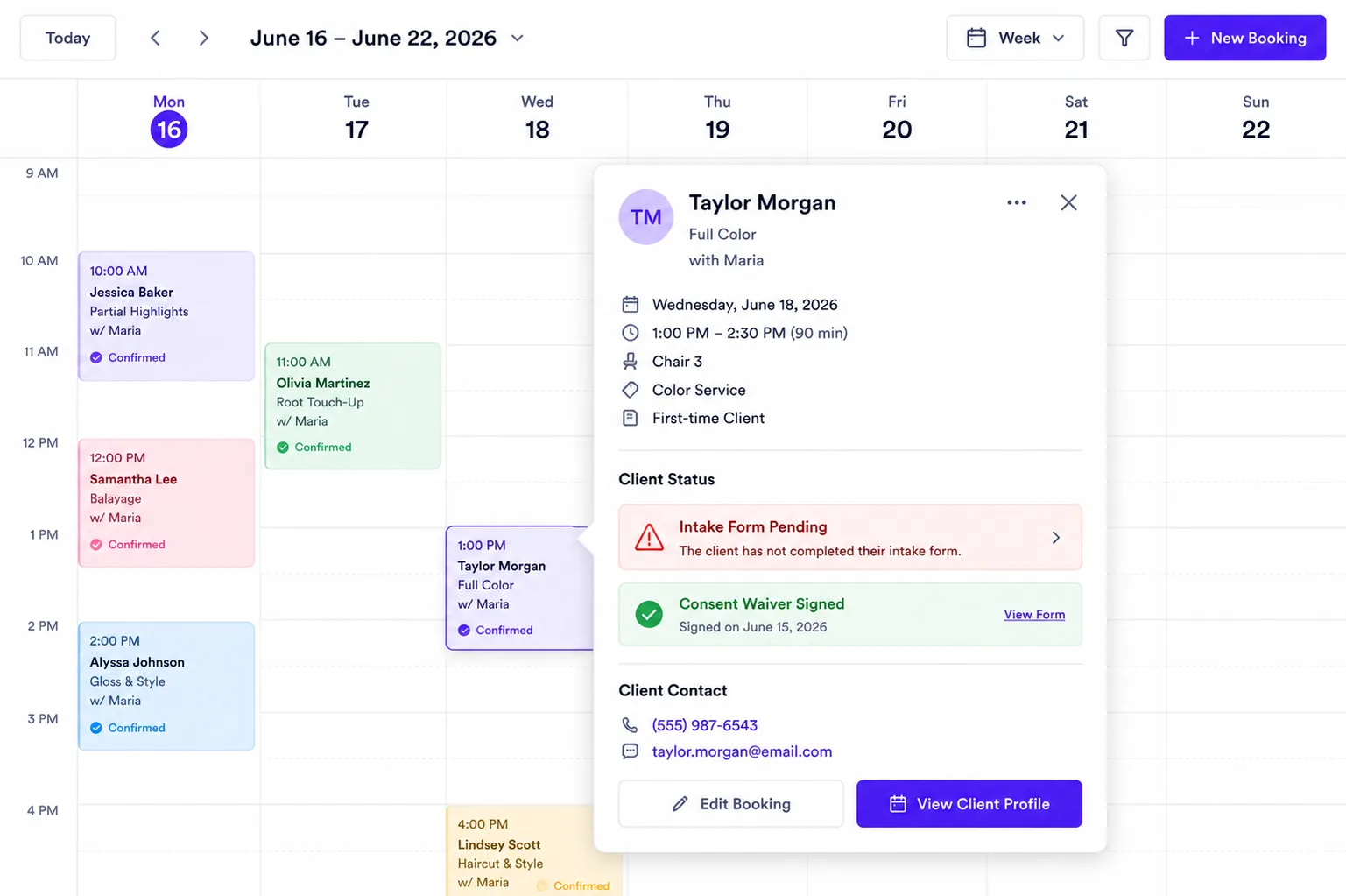
Task: Click the phone icon in Client Contact
Action: 630,725
